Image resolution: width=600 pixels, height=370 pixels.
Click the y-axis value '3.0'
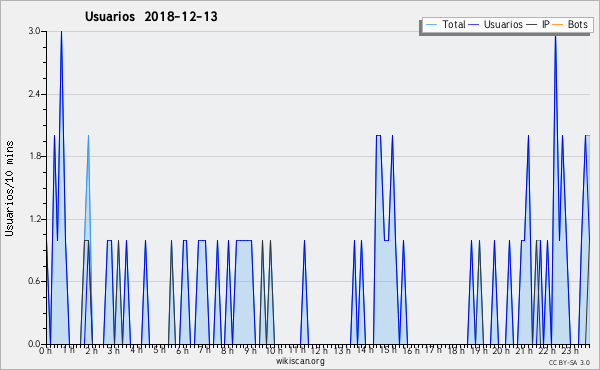point(34,31)
